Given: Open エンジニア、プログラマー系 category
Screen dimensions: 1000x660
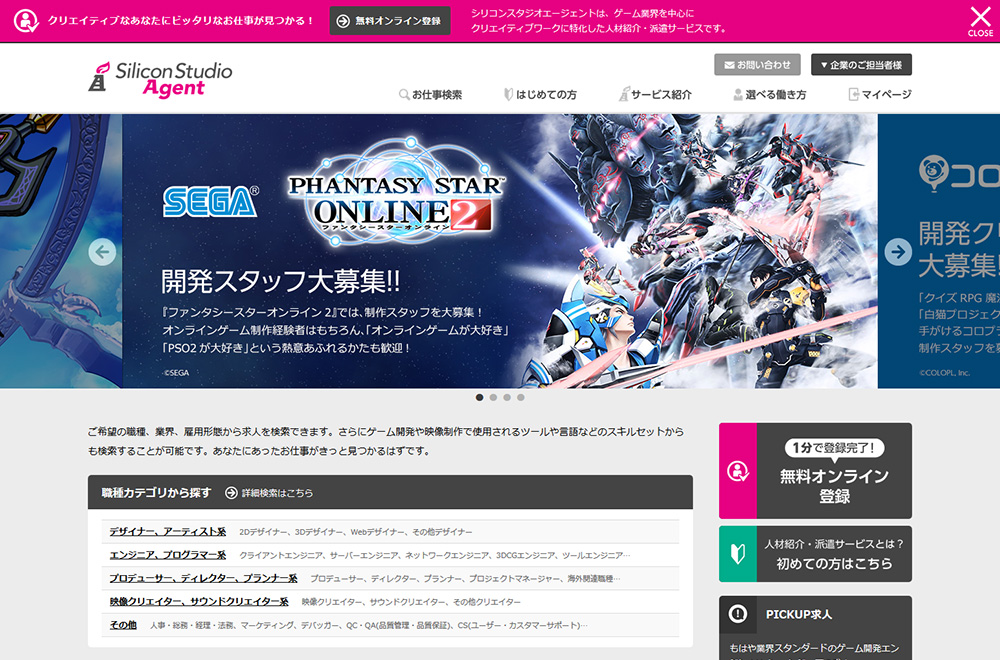Looking at the screenshot, I should coord(167,555).
